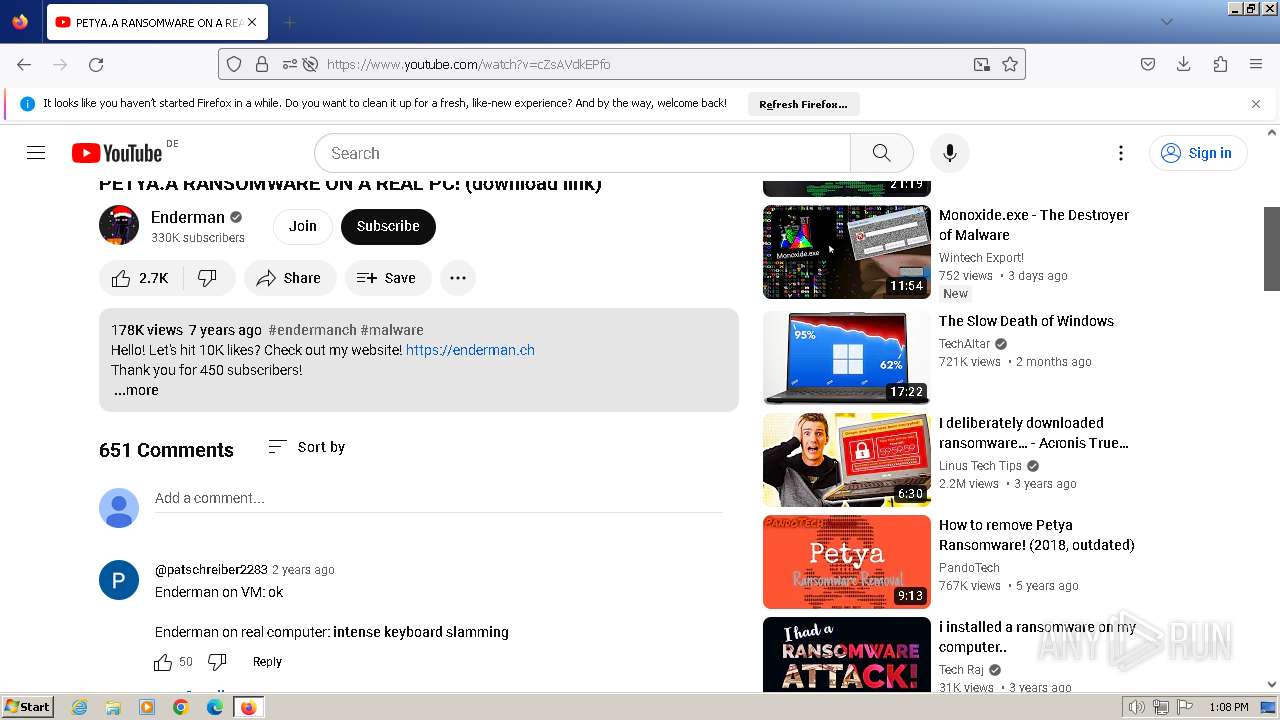The width and height of the screenshot is (1280, 720).
Task: Open Firefox extensions menu
Action: (x=1220, y=64)
